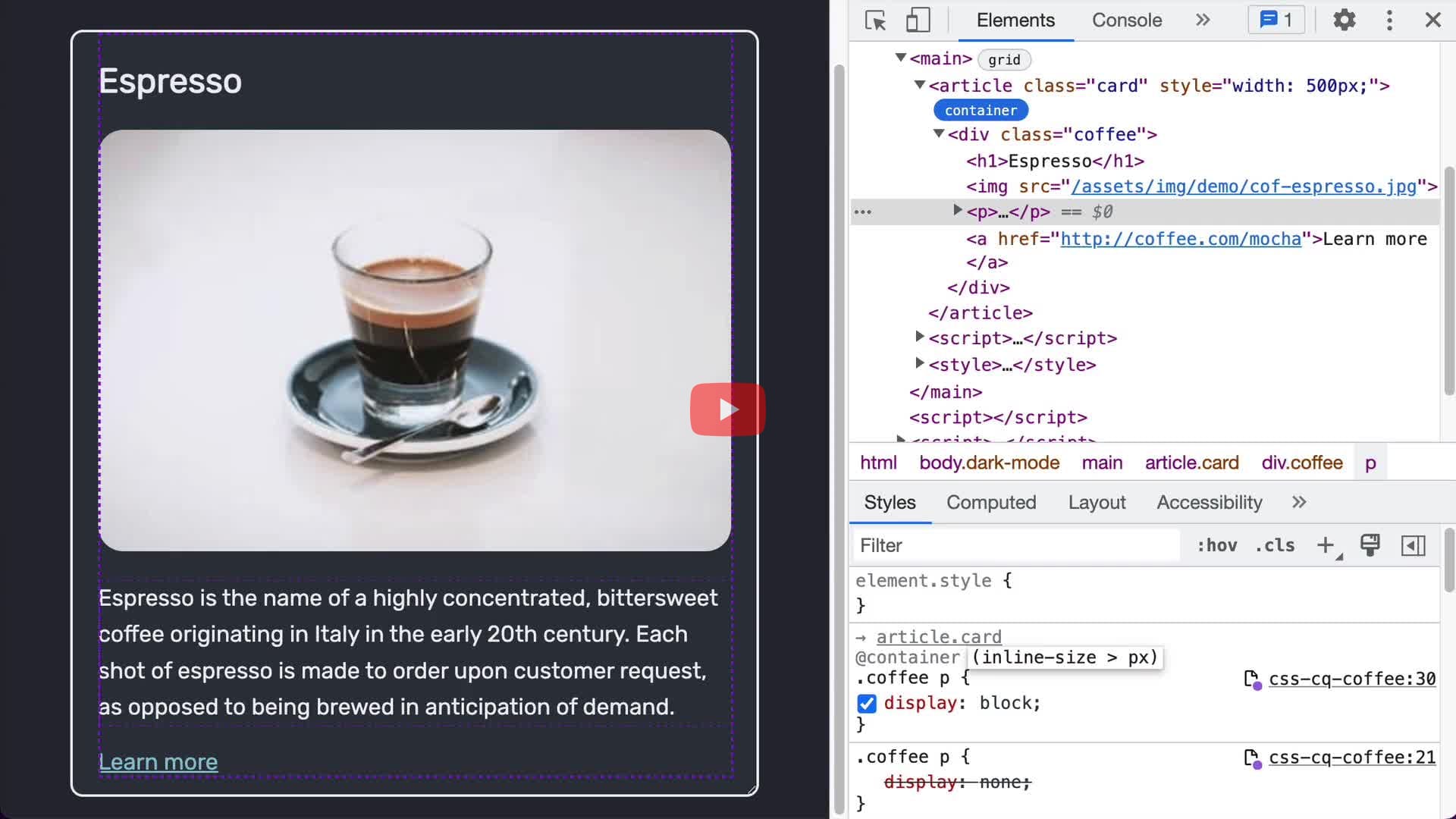Click the card resize handle corner
Image resolution: width=1456 pixels, height=819 pixels.
coord(752,790)
